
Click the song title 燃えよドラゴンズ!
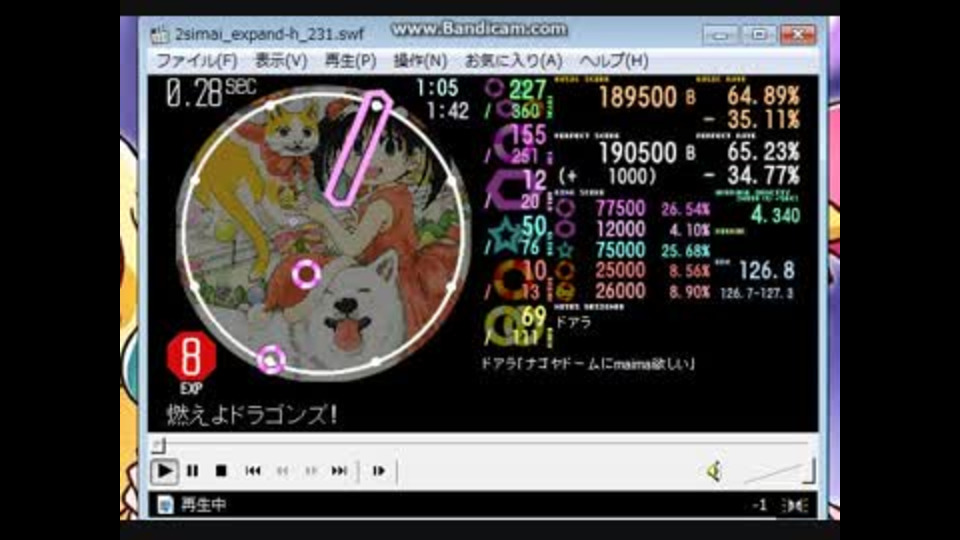(252, 415)
